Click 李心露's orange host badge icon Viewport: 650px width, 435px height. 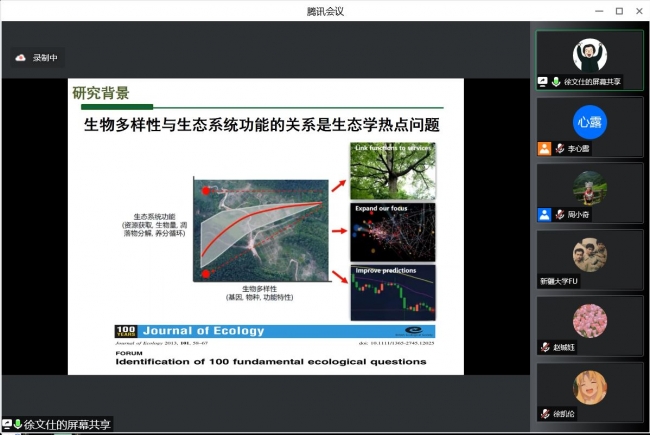click(544, 148)
